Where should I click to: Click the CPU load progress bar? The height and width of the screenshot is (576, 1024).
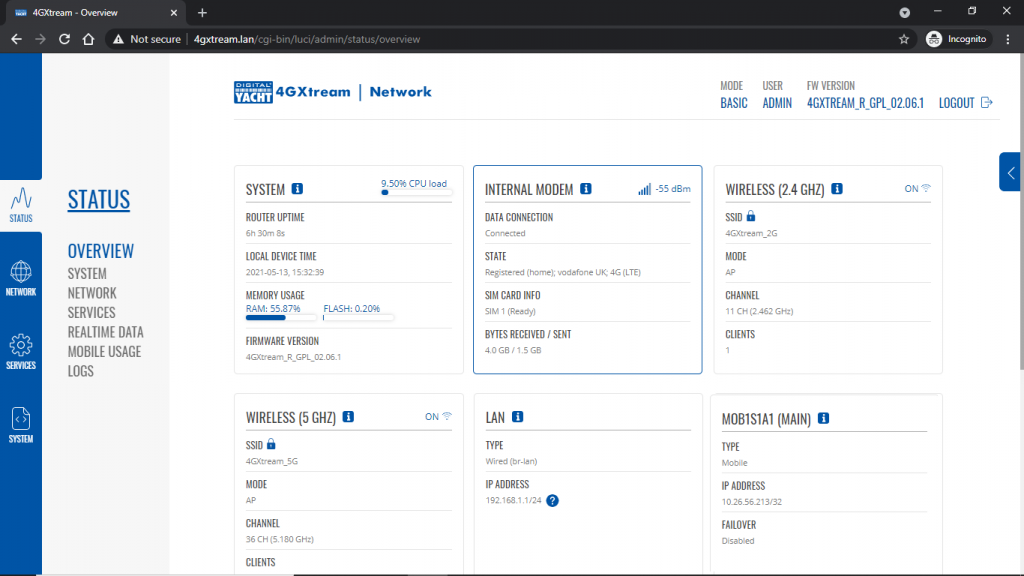(417, 192)
